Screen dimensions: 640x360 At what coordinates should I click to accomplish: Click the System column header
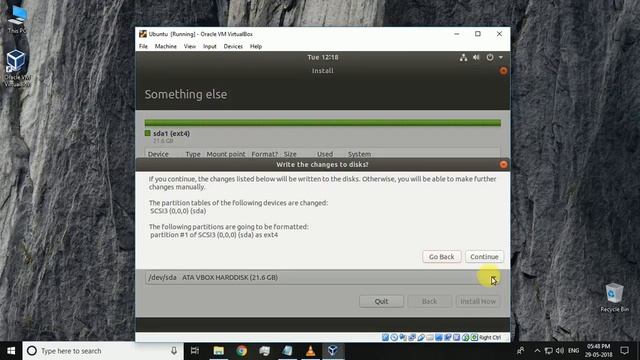(359, 154)
